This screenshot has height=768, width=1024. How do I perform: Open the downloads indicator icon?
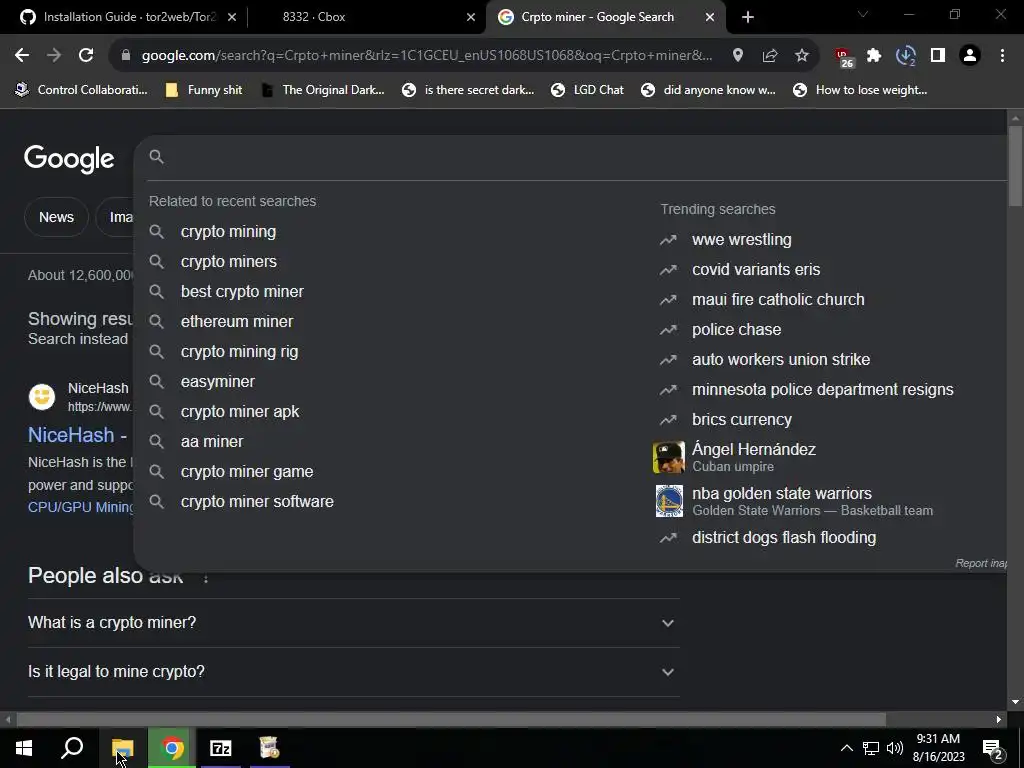click(906, 56)
